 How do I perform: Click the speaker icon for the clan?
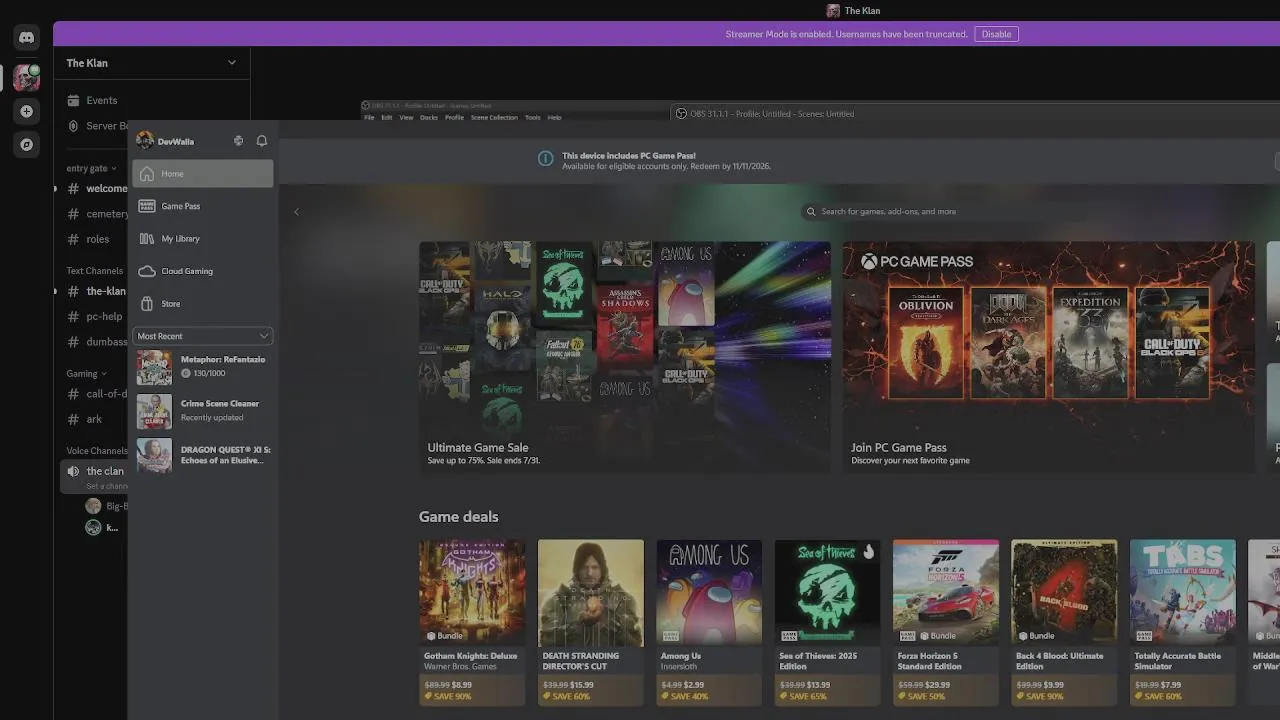pos(73,471)
